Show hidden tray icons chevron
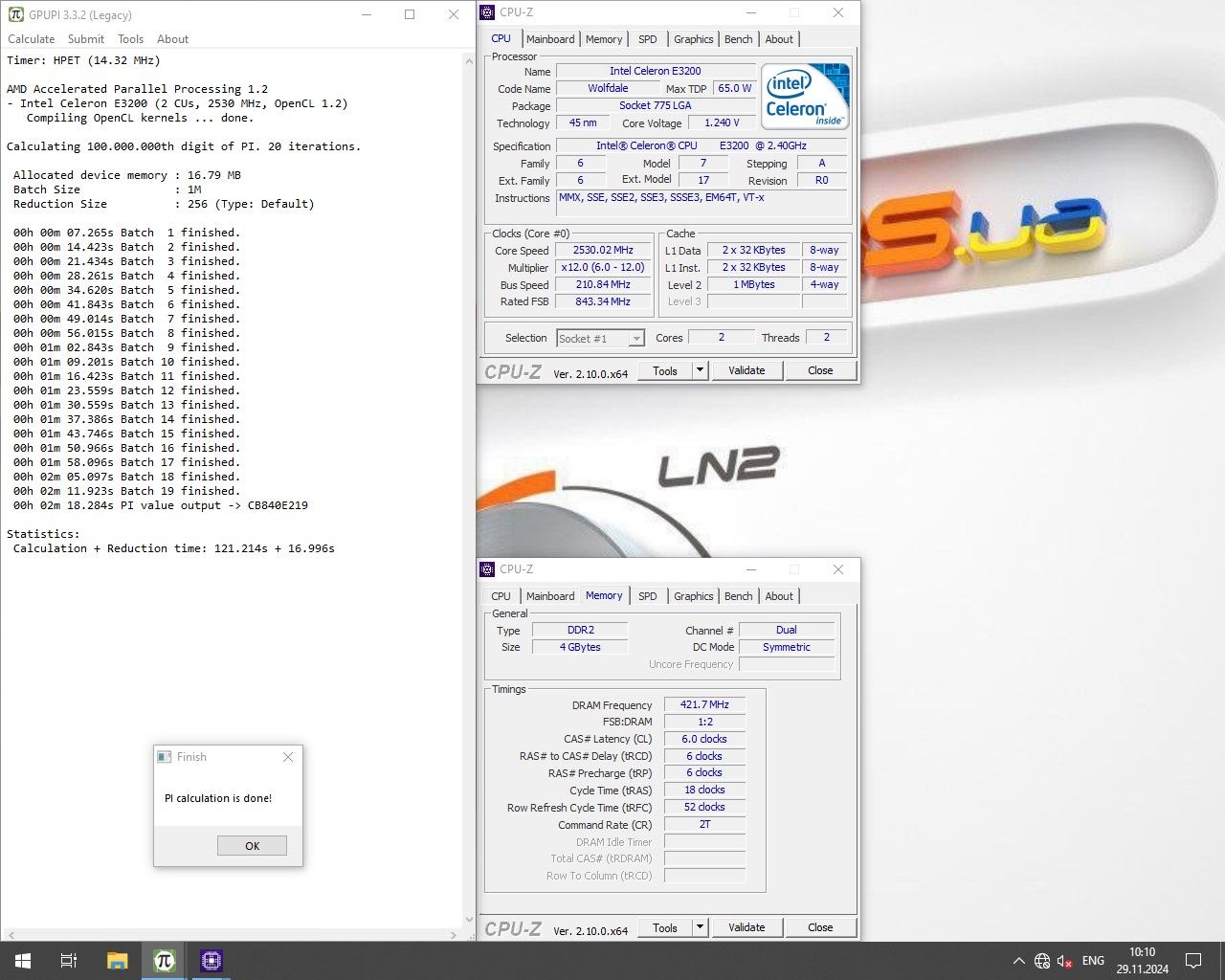This screenshot has width=1225, height=980. click(1018, 961)
